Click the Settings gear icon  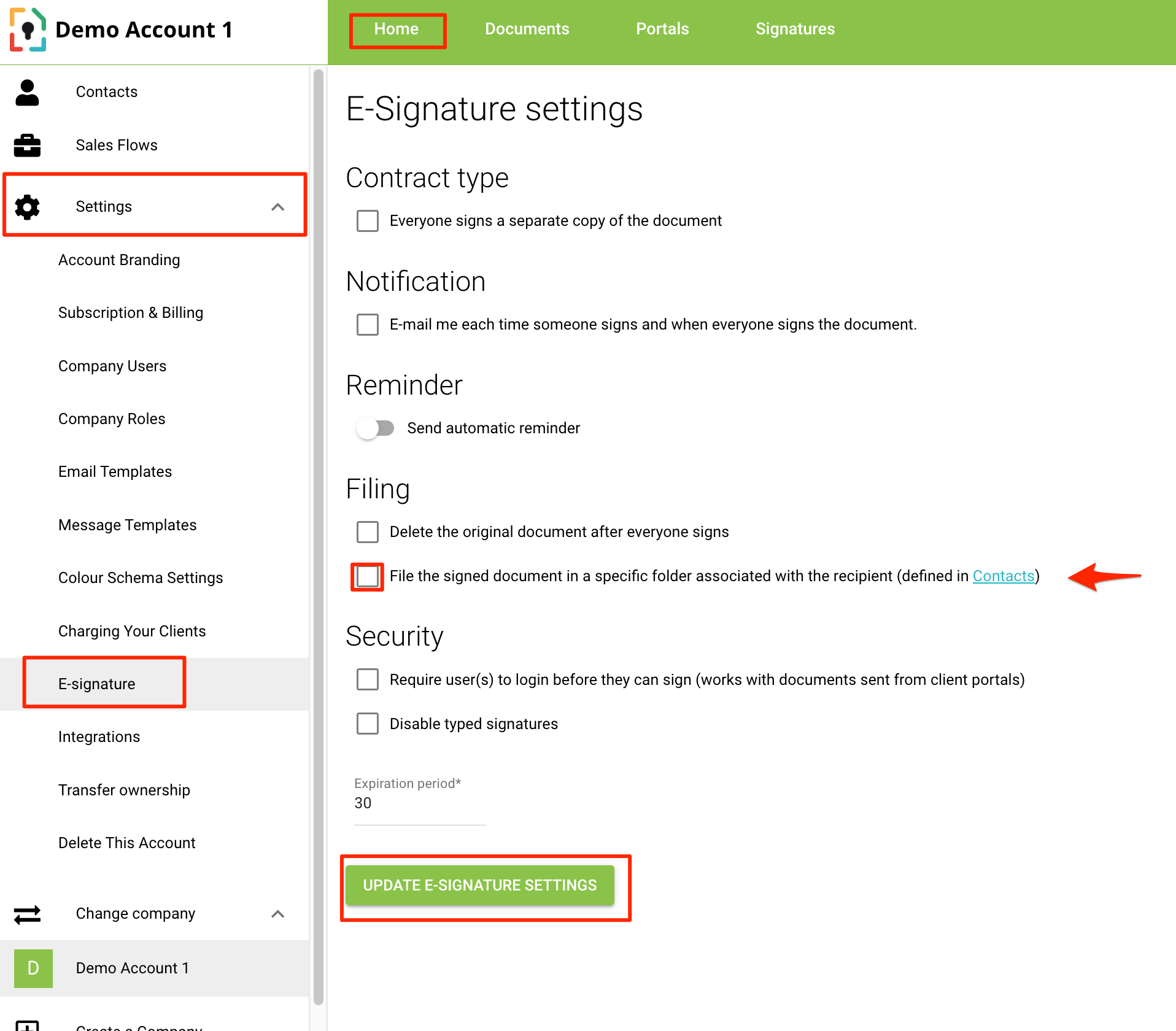click(27, 207)
